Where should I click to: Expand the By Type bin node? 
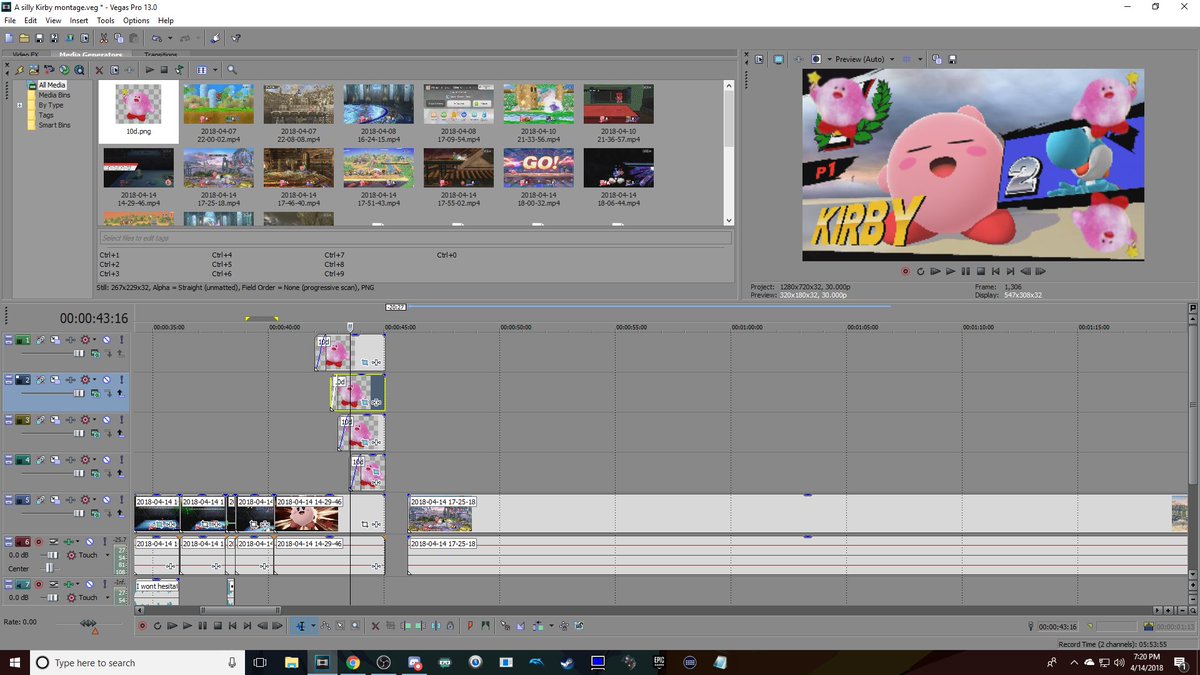point(20,105)
